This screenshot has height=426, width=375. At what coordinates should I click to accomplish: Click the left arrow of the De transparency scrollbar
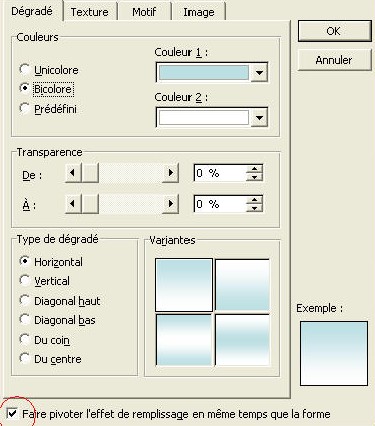pyautogui.click(x=73, y=173)
